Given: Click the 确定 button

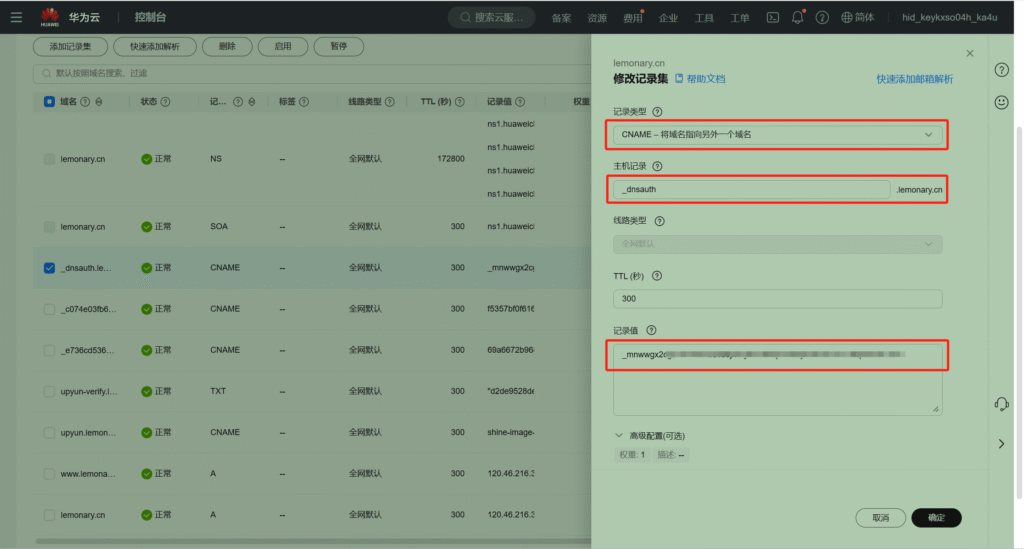Looking at the screenshot, I should pyautogui.click(x=936, y=517).
